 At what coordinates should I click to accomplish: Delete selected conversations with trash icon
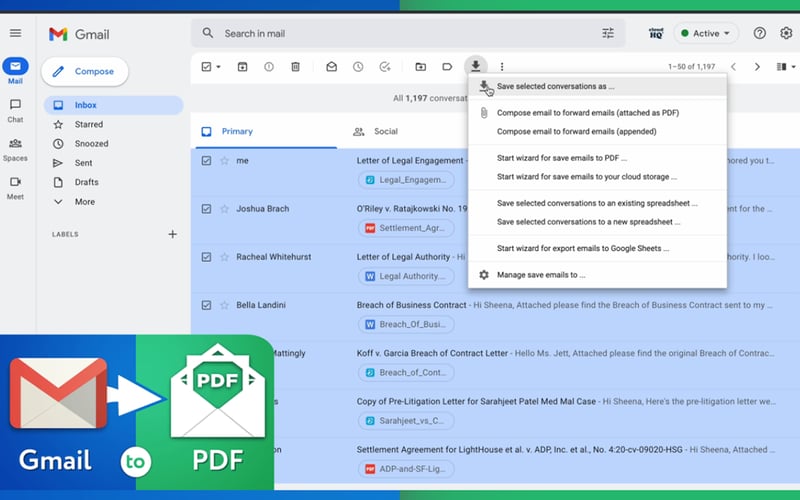point(295,67)
